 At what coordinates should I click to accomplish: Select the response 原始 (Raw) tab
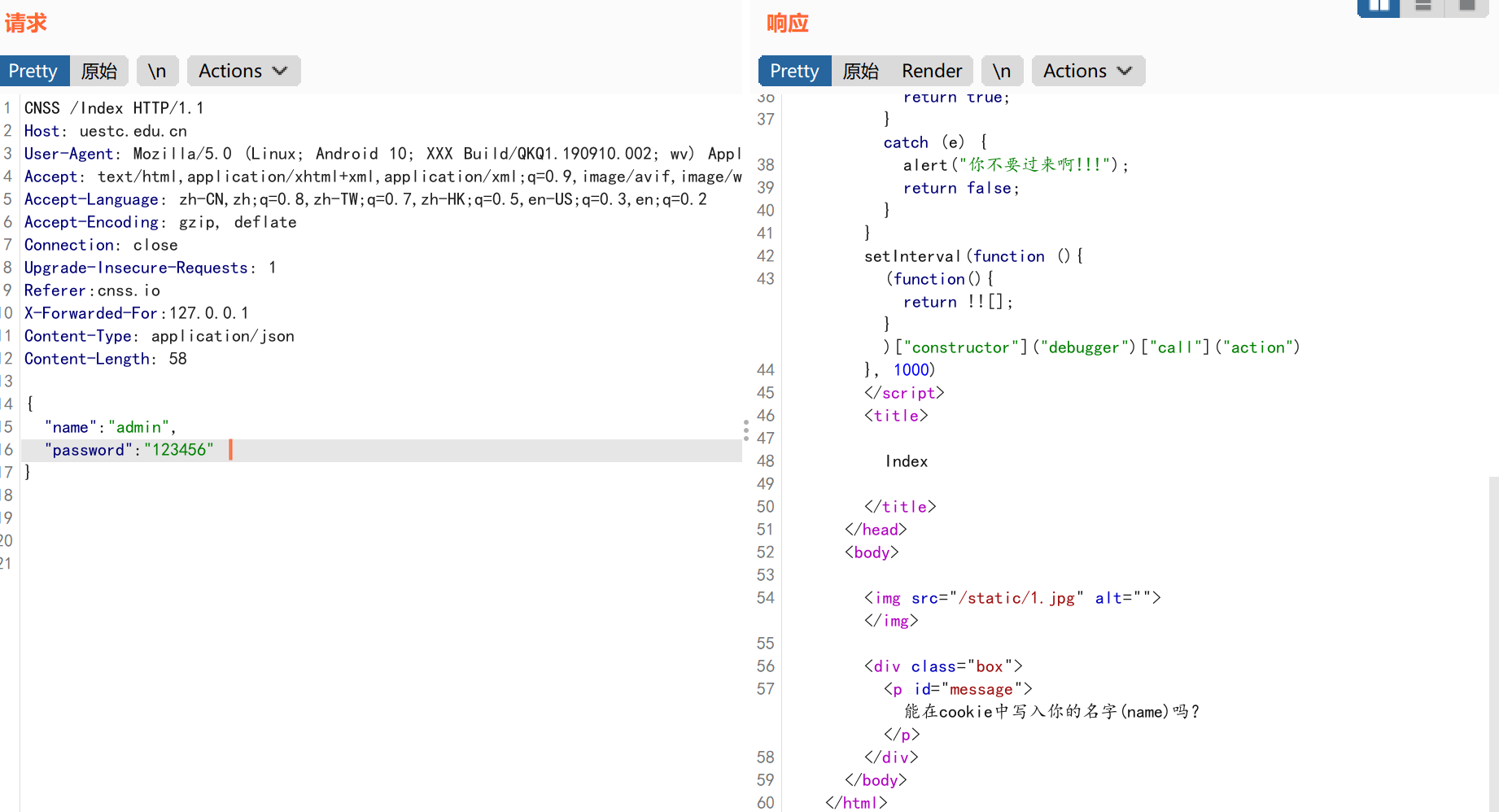coord(861,71)
